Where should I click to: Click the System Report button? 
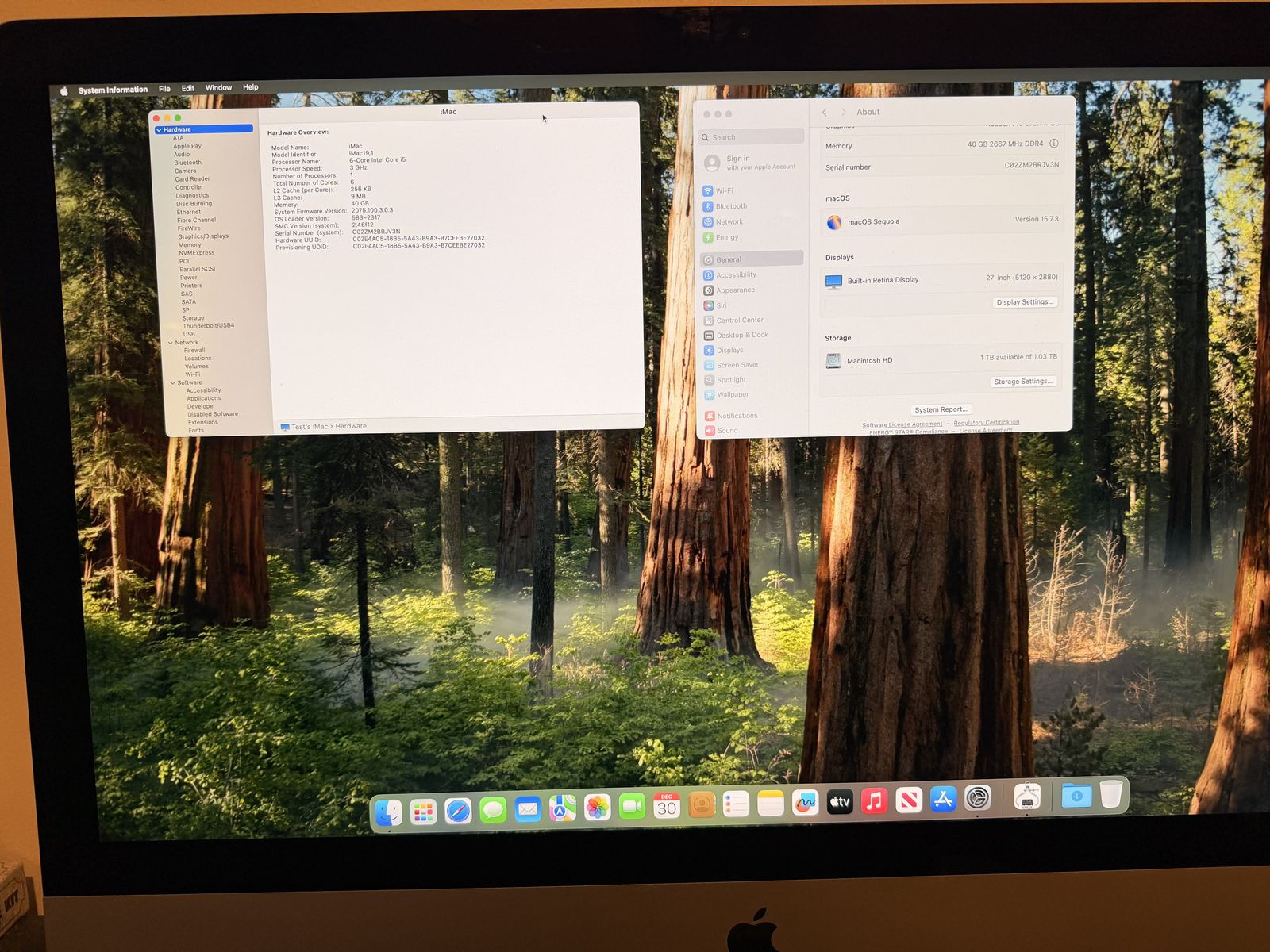point(941,410)
